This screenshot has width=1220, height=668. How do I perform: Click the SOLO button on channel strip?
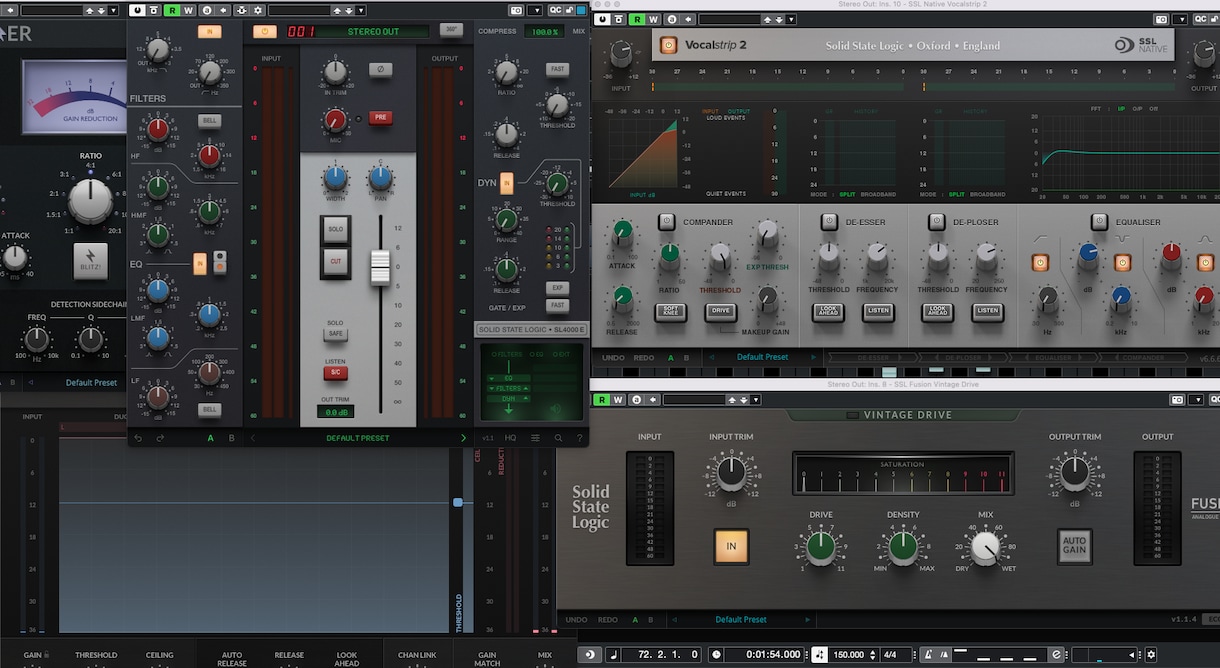click(336, 229)
